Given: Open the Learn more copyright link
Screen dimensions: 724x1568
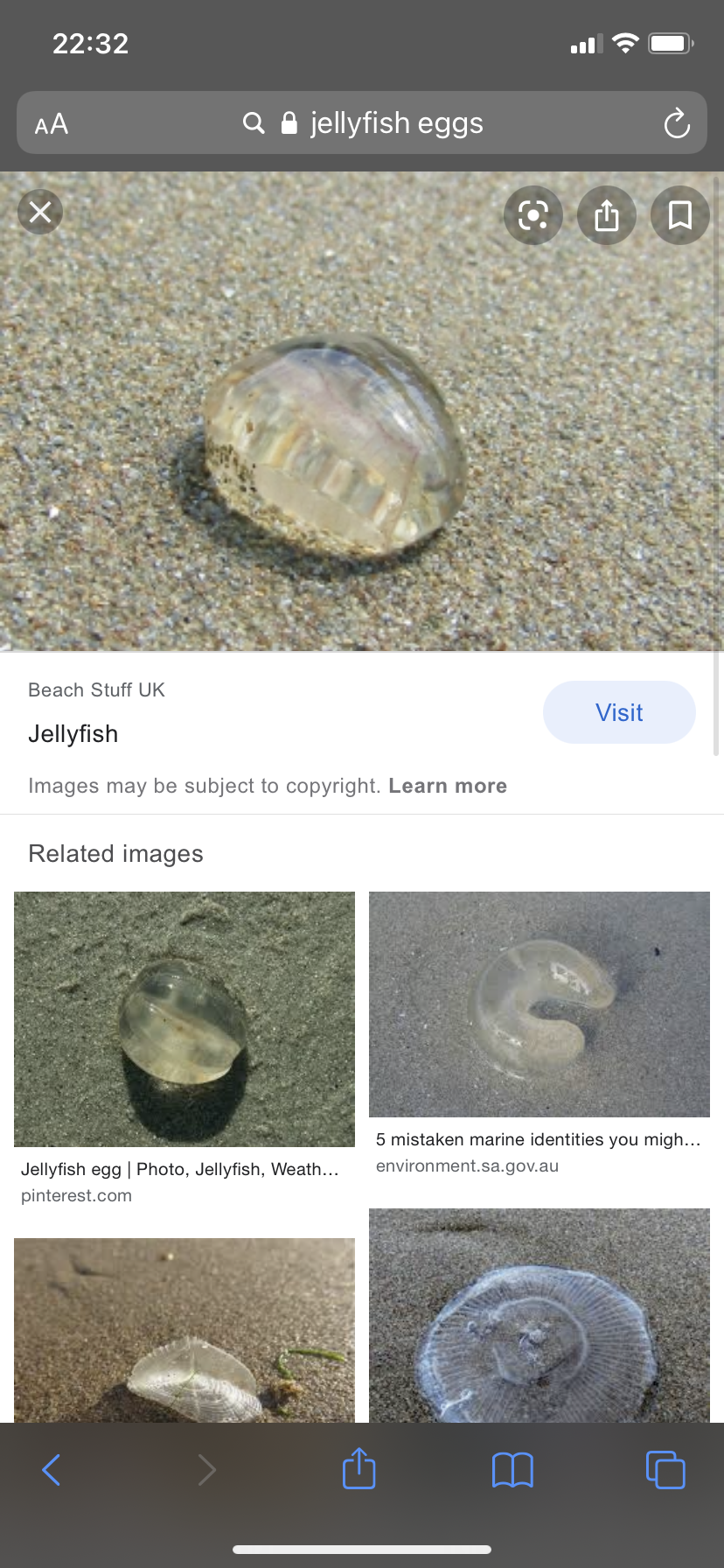Looking at the screenshot, I should tap(448, 786).
